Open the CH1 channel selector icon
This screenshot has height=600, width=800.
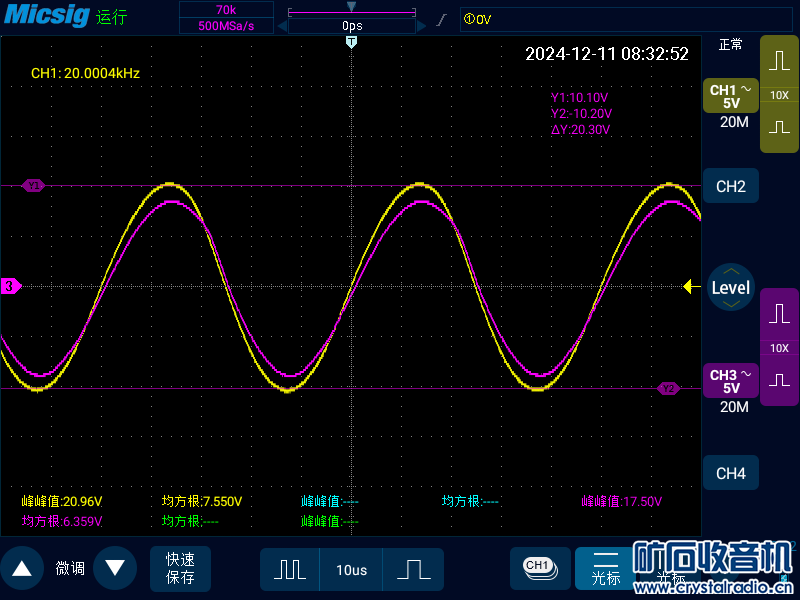[539, 567]
